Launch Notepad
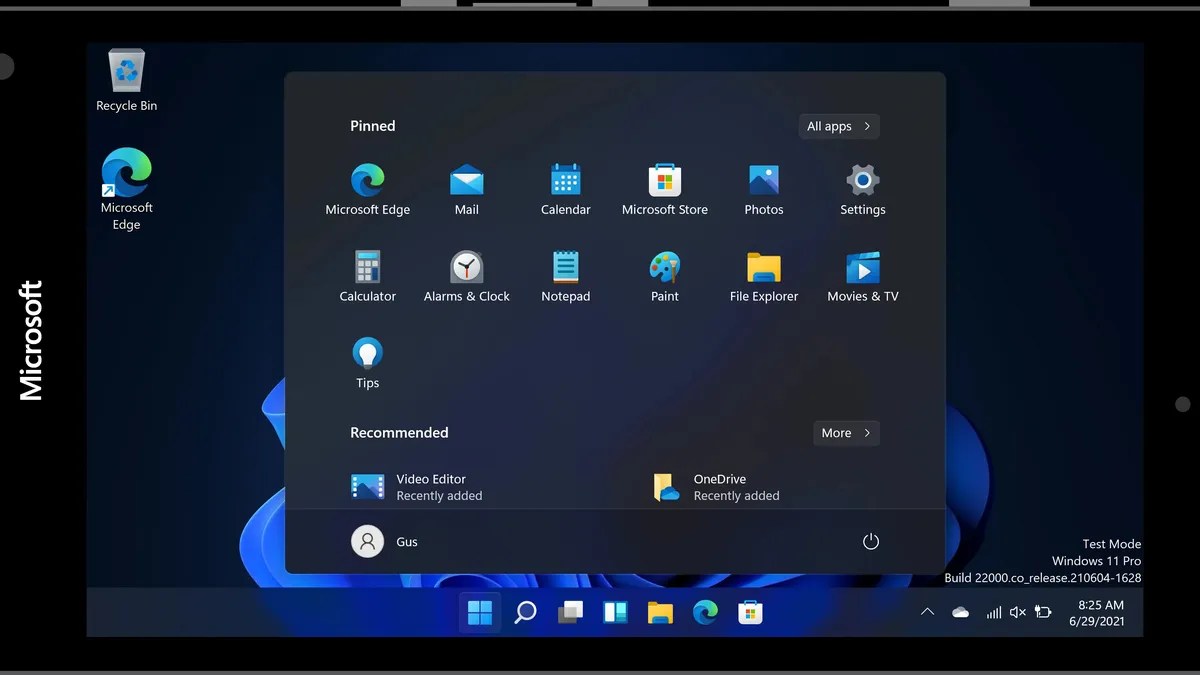This screenshot has width=1200, height=675. [565, 277]
